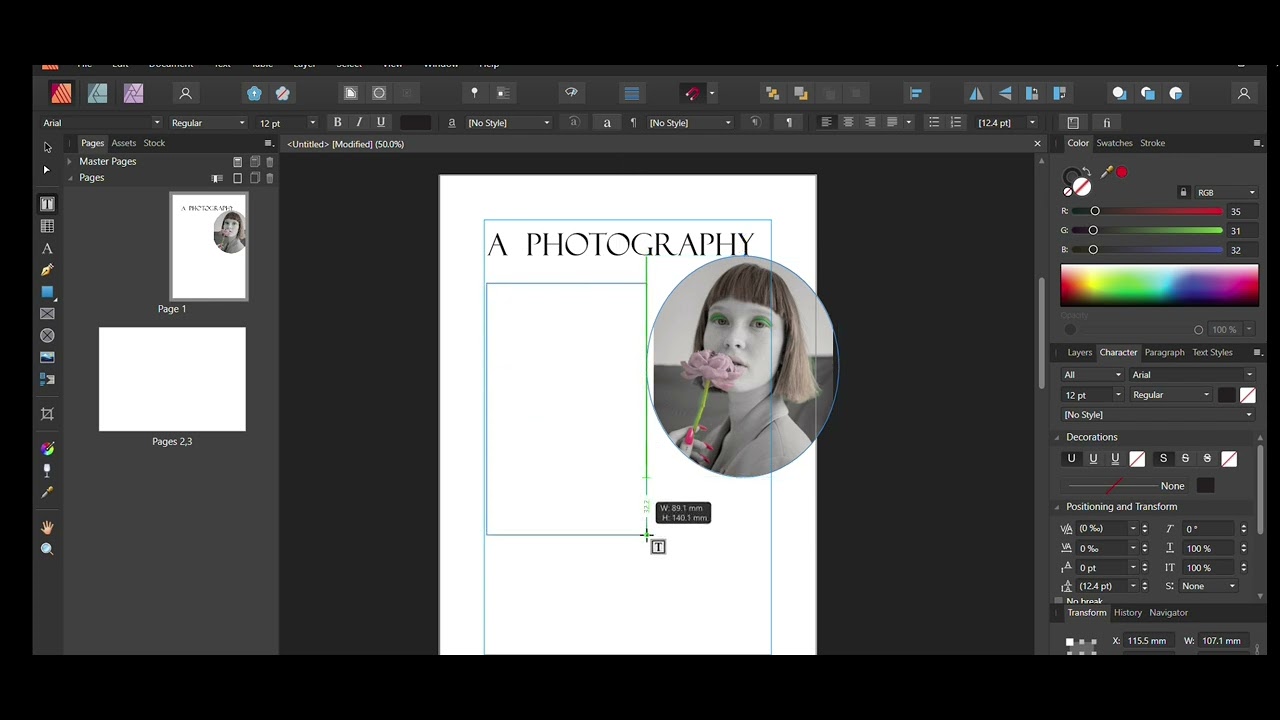Toggle Italic in context toolbar
Image resolution: width=1280 pixels, height=720 pixels.
359,122
